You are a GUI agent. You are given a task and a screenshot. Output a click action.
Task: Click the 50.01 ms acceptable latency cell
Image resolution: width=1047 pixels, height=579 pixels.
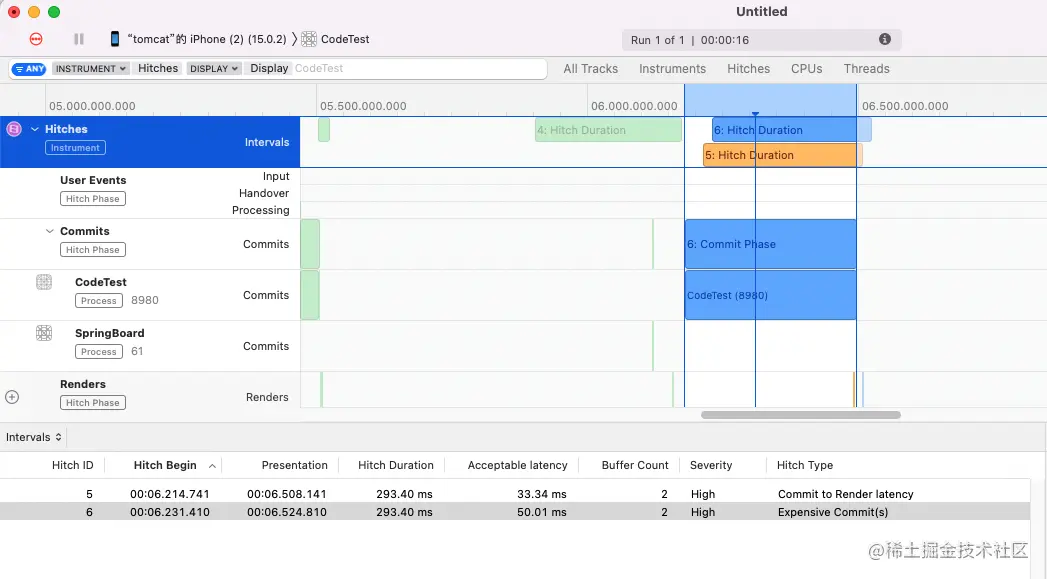point(542,512)
